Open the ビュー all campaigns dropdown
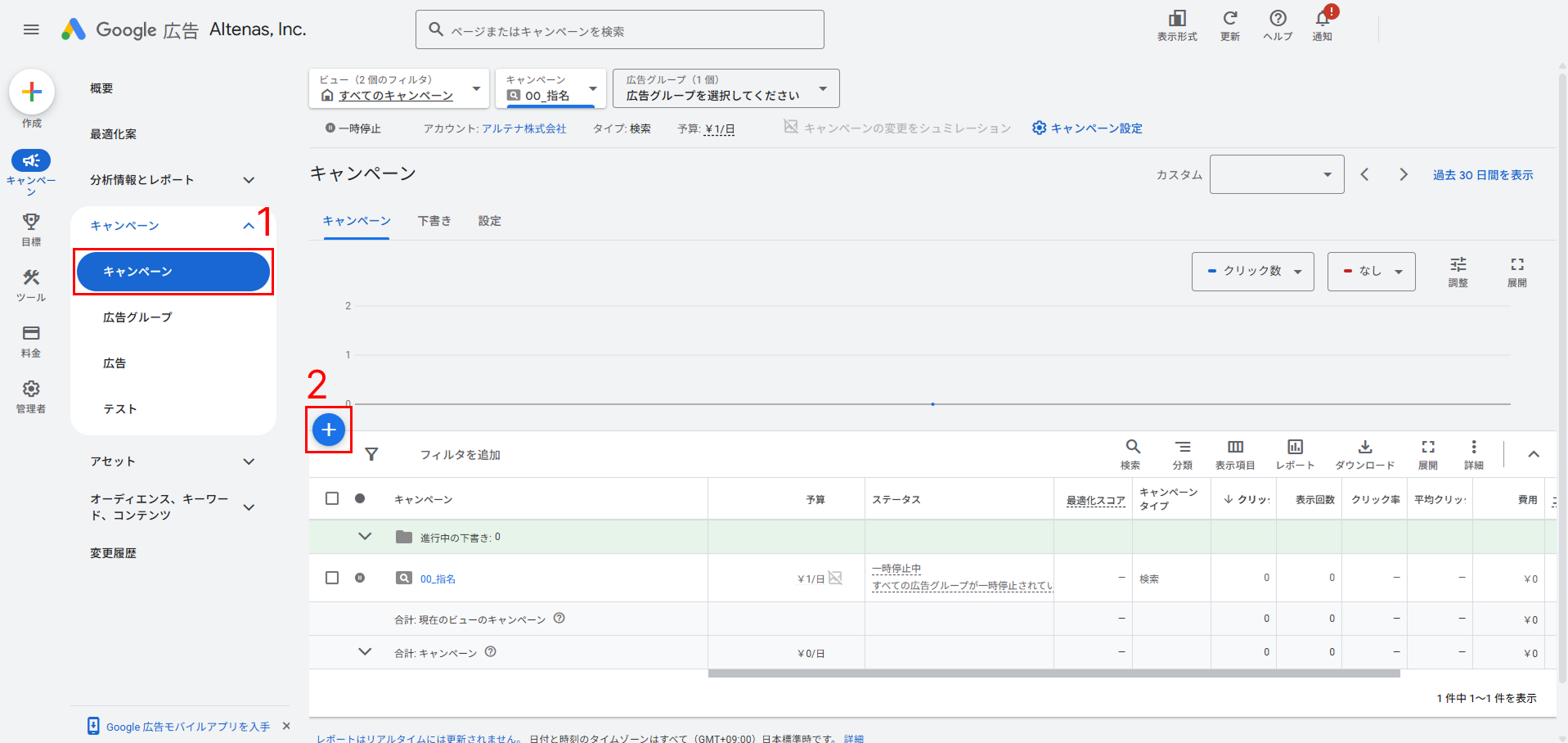 click(399, 88)
